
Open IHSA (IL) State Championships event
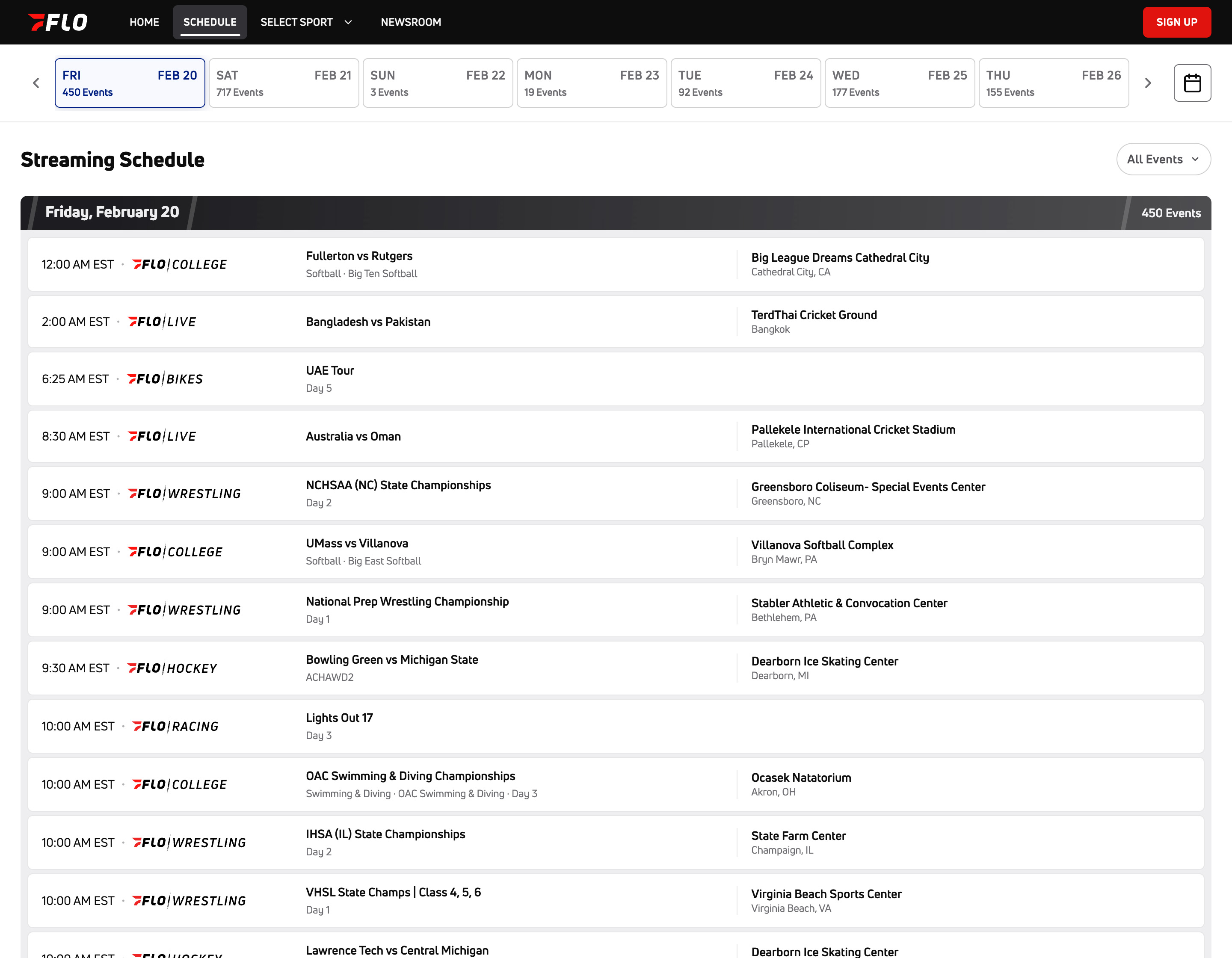coord(616,843)
